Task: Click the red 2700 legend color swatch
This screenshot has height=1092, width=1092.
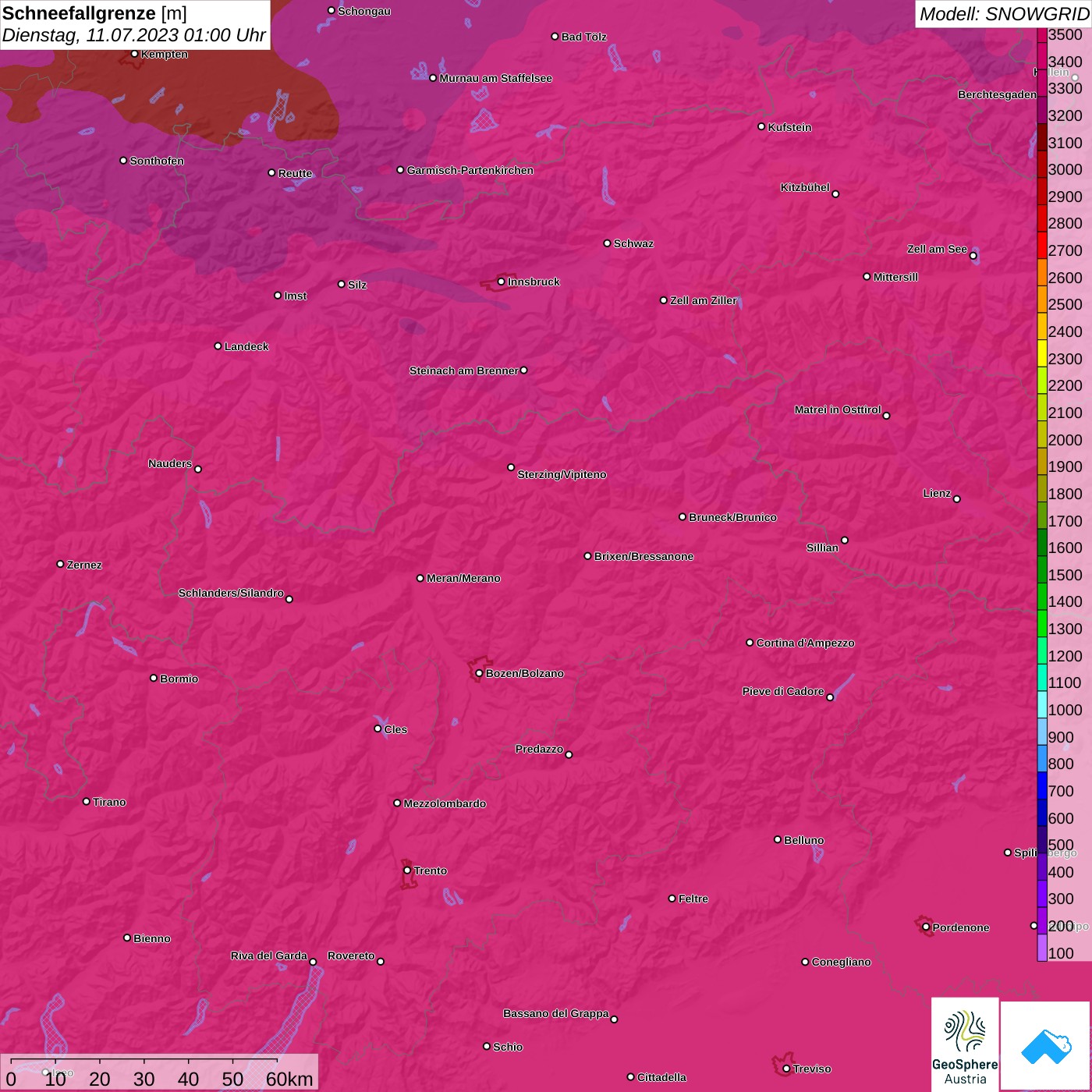Action: (x=1042, y=244)
